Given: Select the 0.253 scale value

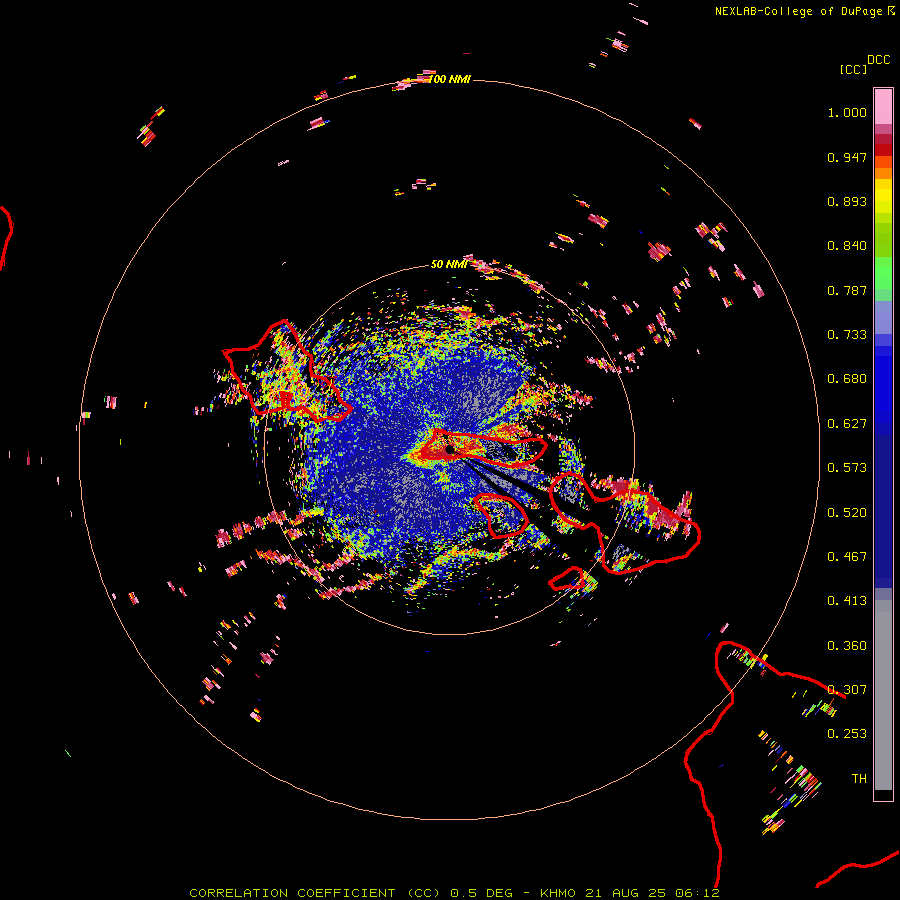Looking at the screenshot, I should [x=847, y=734].
